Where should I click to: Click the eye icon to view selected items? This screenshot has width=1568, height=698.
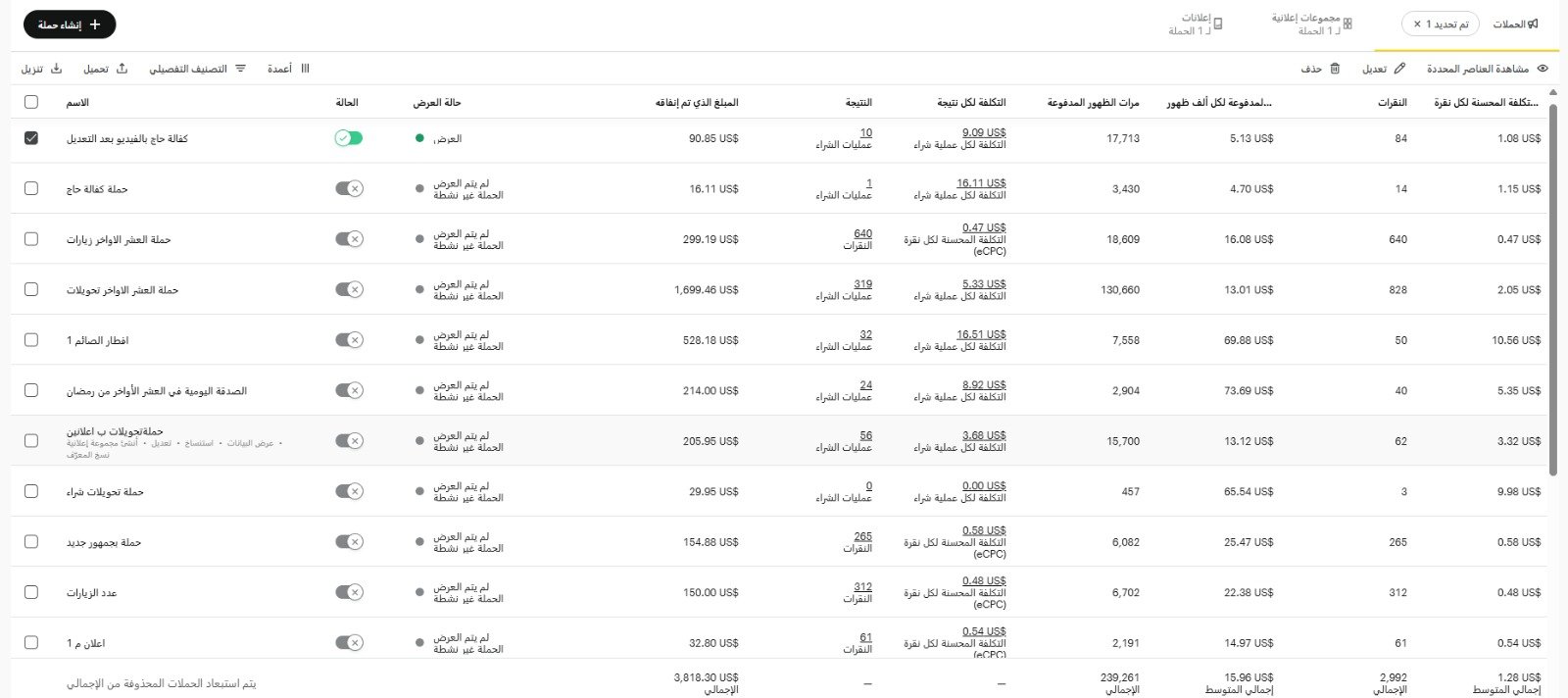click(x=1543, y=69)
